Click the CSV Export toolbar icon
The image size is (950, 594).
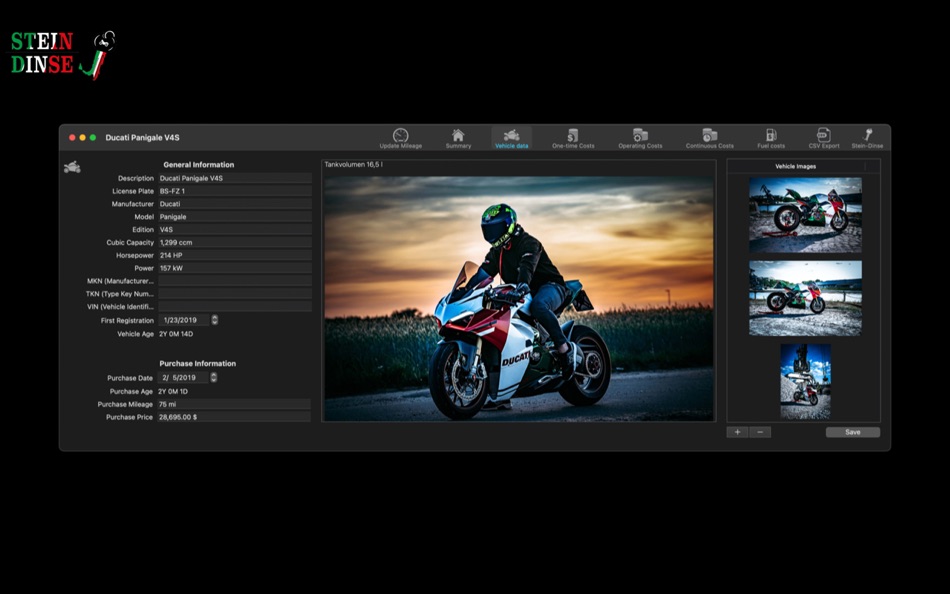[823, 138]
